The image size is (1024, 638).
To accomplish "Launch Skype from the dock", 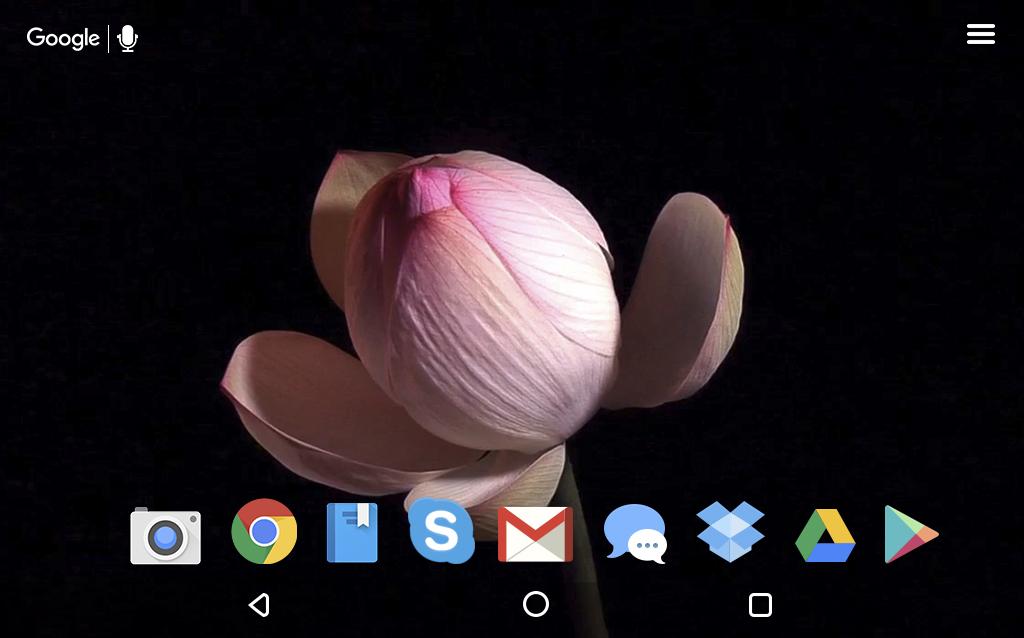I will tap(441, 530).
